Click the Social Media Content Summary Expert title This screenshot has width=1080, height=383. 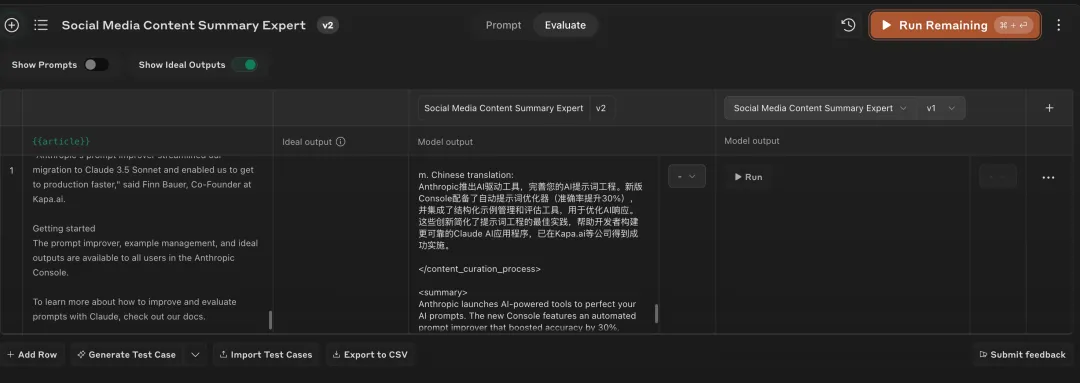point(184,25)
